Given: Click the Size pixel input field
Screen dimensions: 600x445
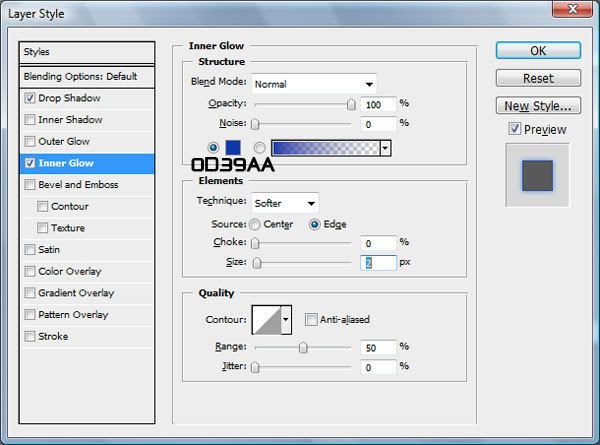Looking at the screenshot, I should 377,263.
